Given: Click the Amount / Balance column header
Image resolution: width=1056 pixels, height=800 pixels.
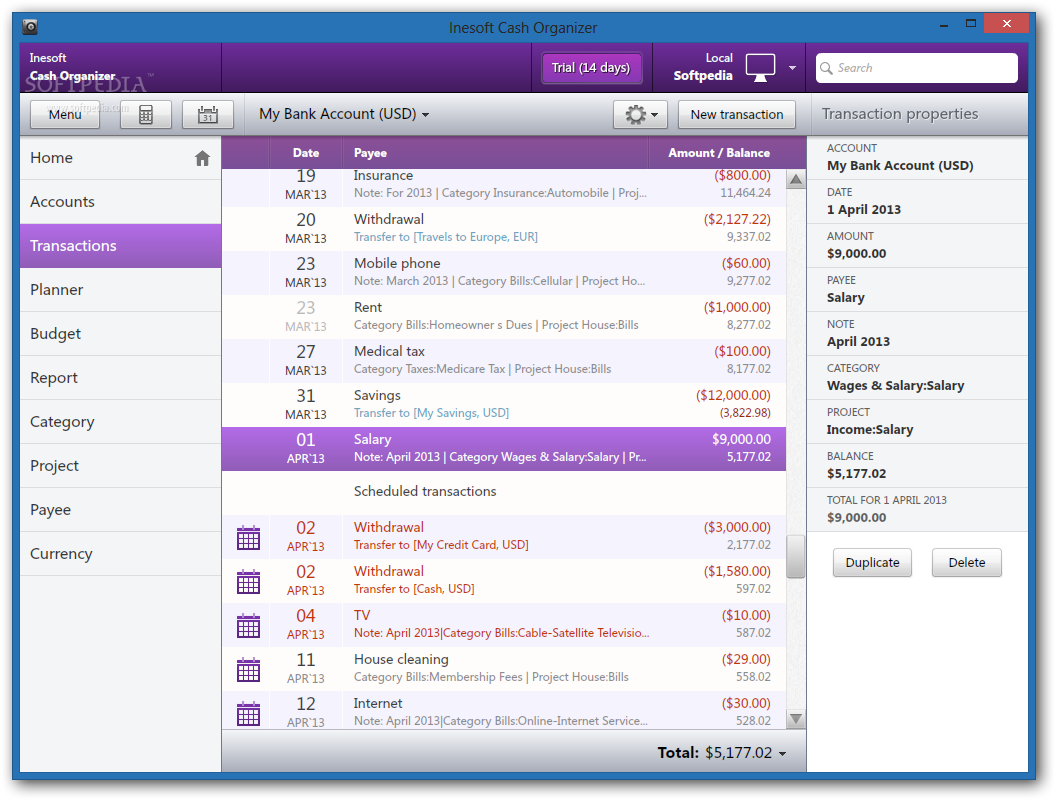Looking at the screenshot, I should point(719,153).
